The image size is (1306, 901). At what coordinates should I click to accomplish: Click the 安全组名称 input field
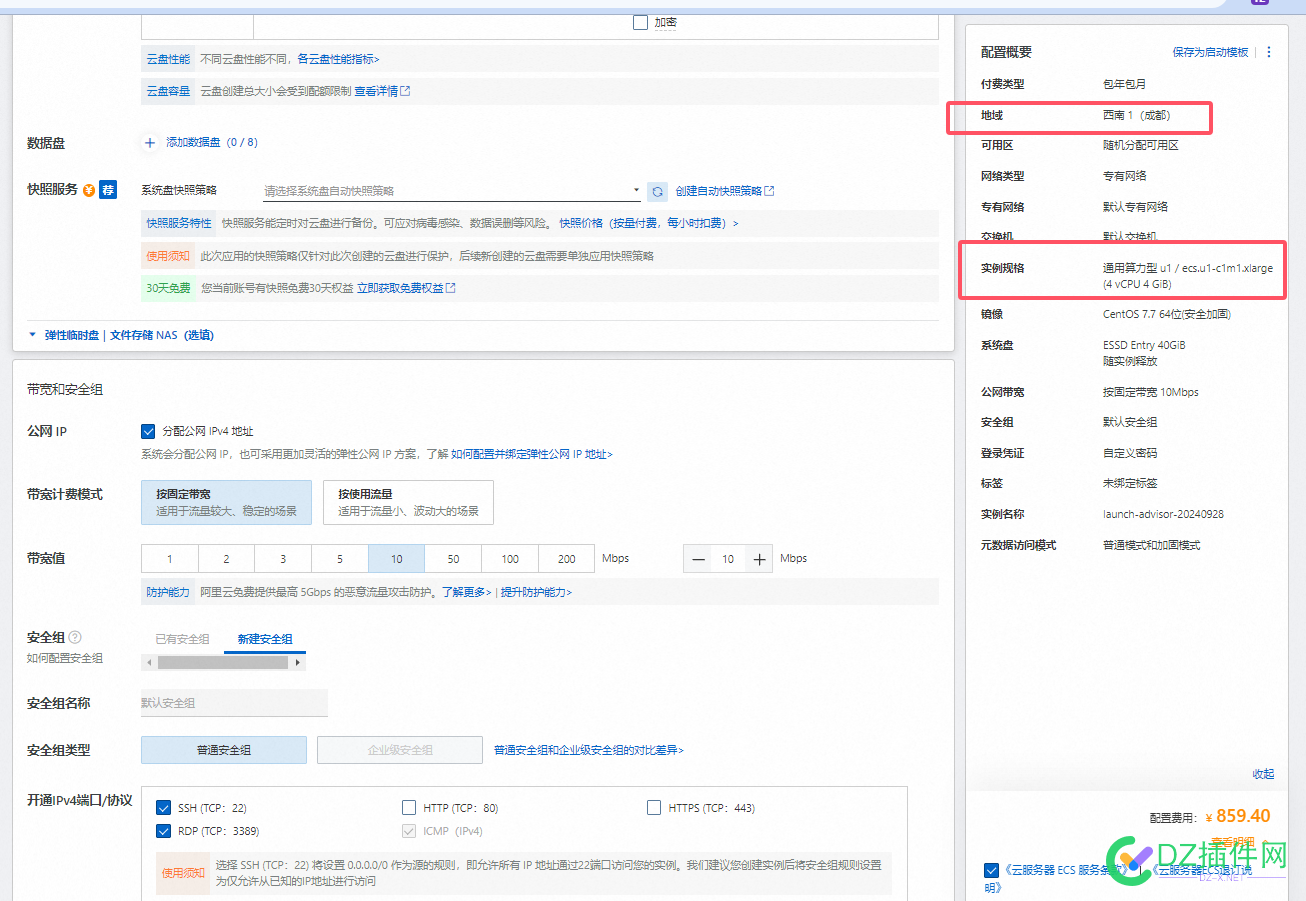point(234,703)
